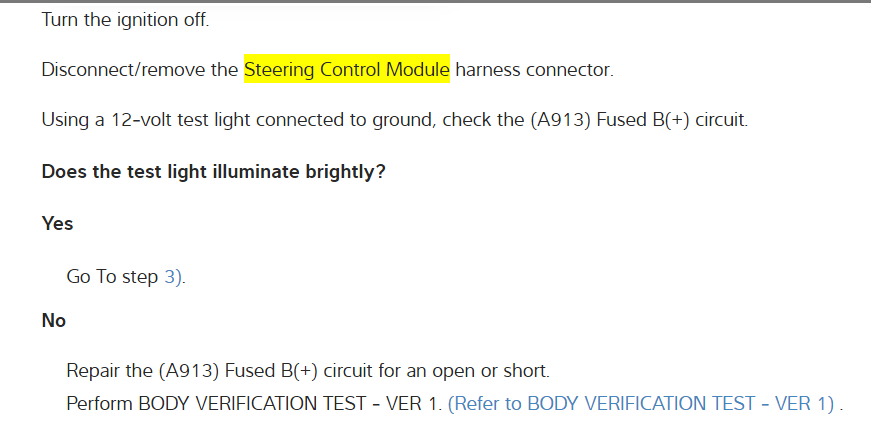The width and height of the screenshot is (871, 438).
Task: Click the highlighted Steering Control Module text
Action: click(346, 70)
